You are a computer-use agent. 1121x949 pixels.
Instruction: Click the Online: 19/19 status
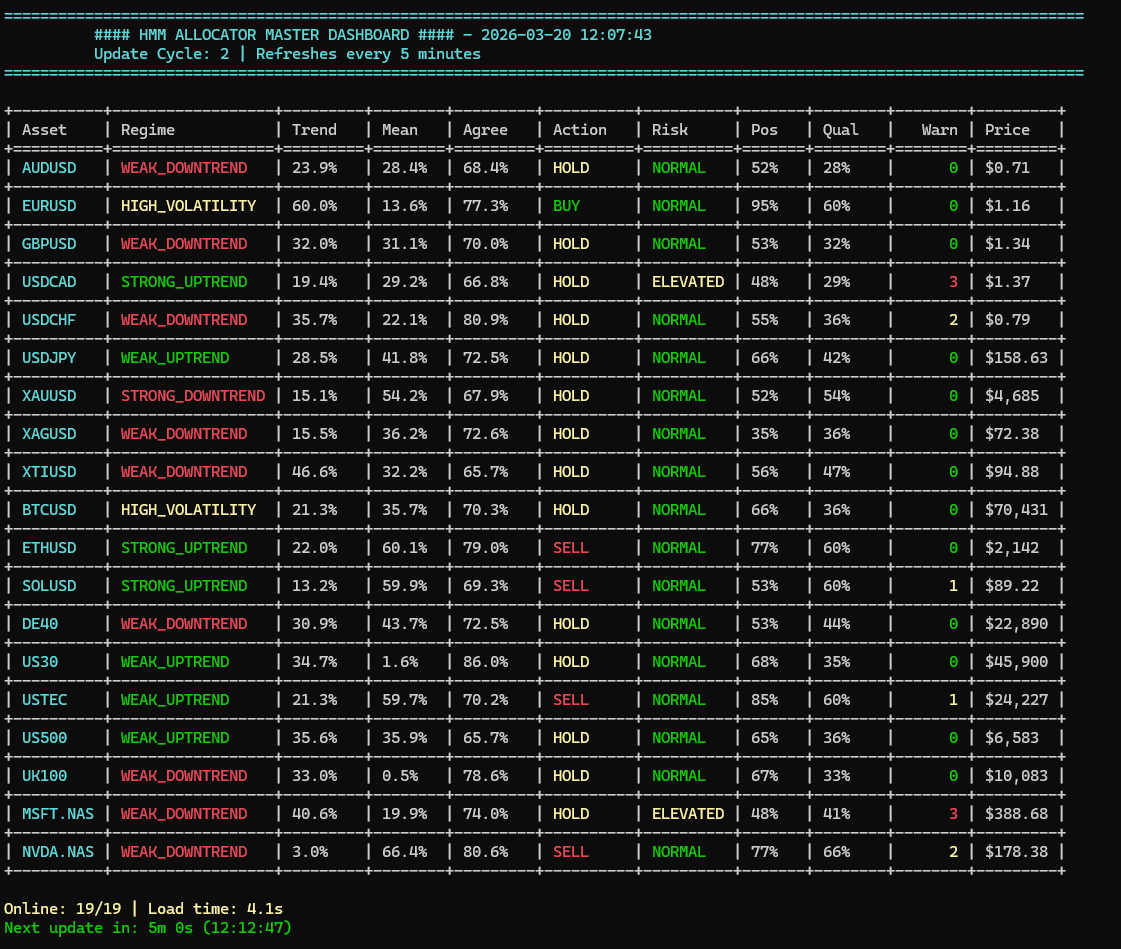62,909
